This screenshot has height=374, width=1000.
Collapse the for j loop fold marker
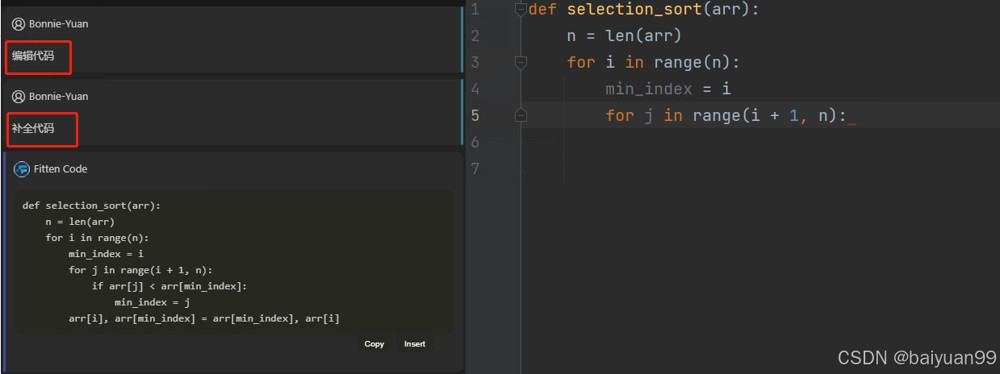pyautogui.click(x=521, y=116)
